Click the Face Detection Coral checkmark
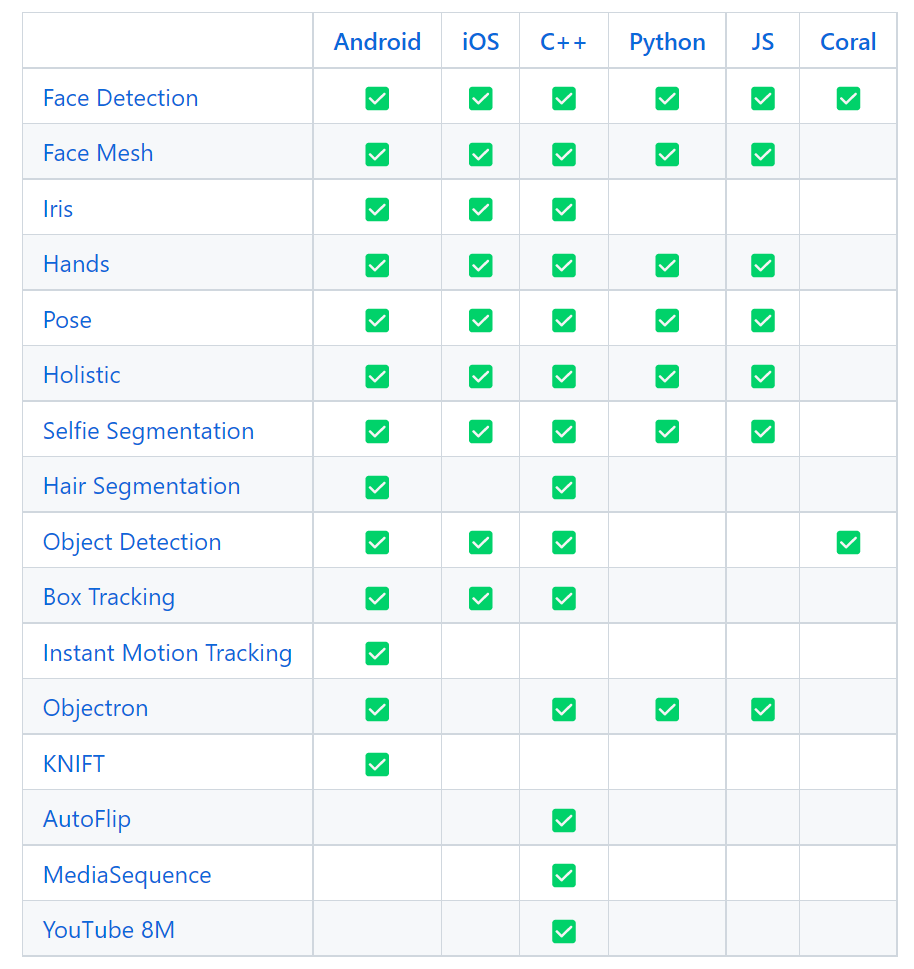 tap(848, 98)
